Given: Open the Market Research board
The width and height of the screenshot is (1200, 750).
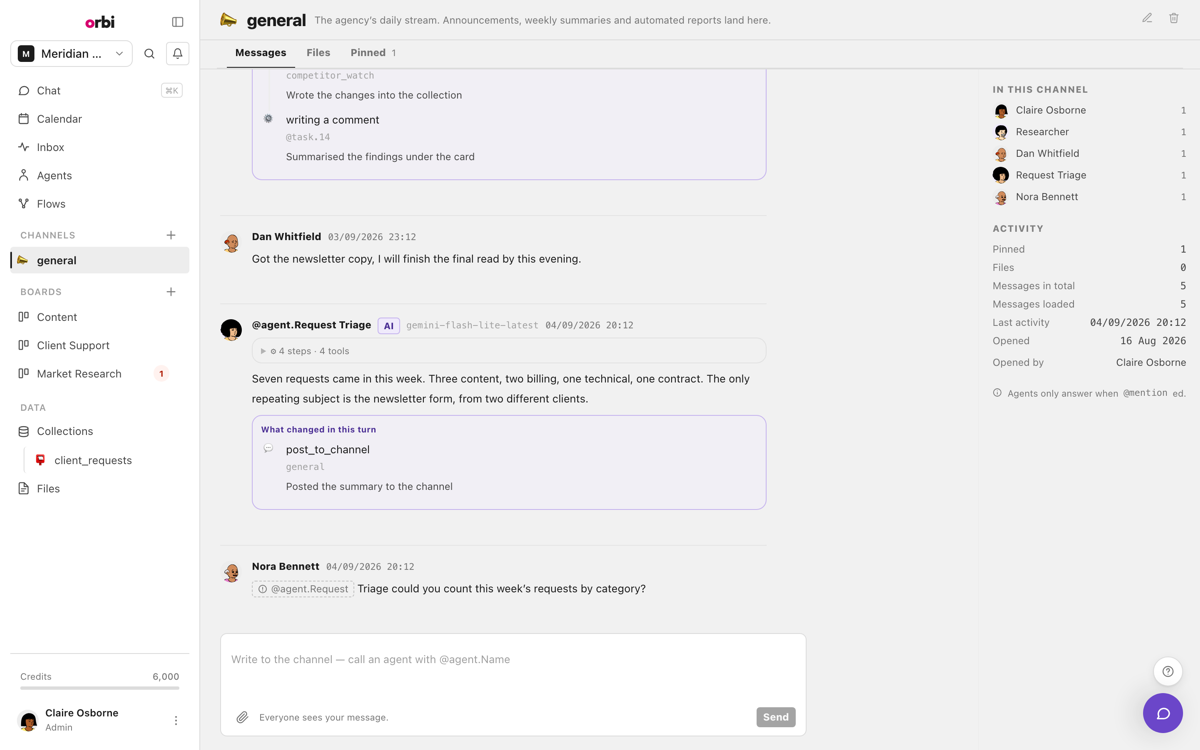Looking at the screenshot, I should 100,374.
